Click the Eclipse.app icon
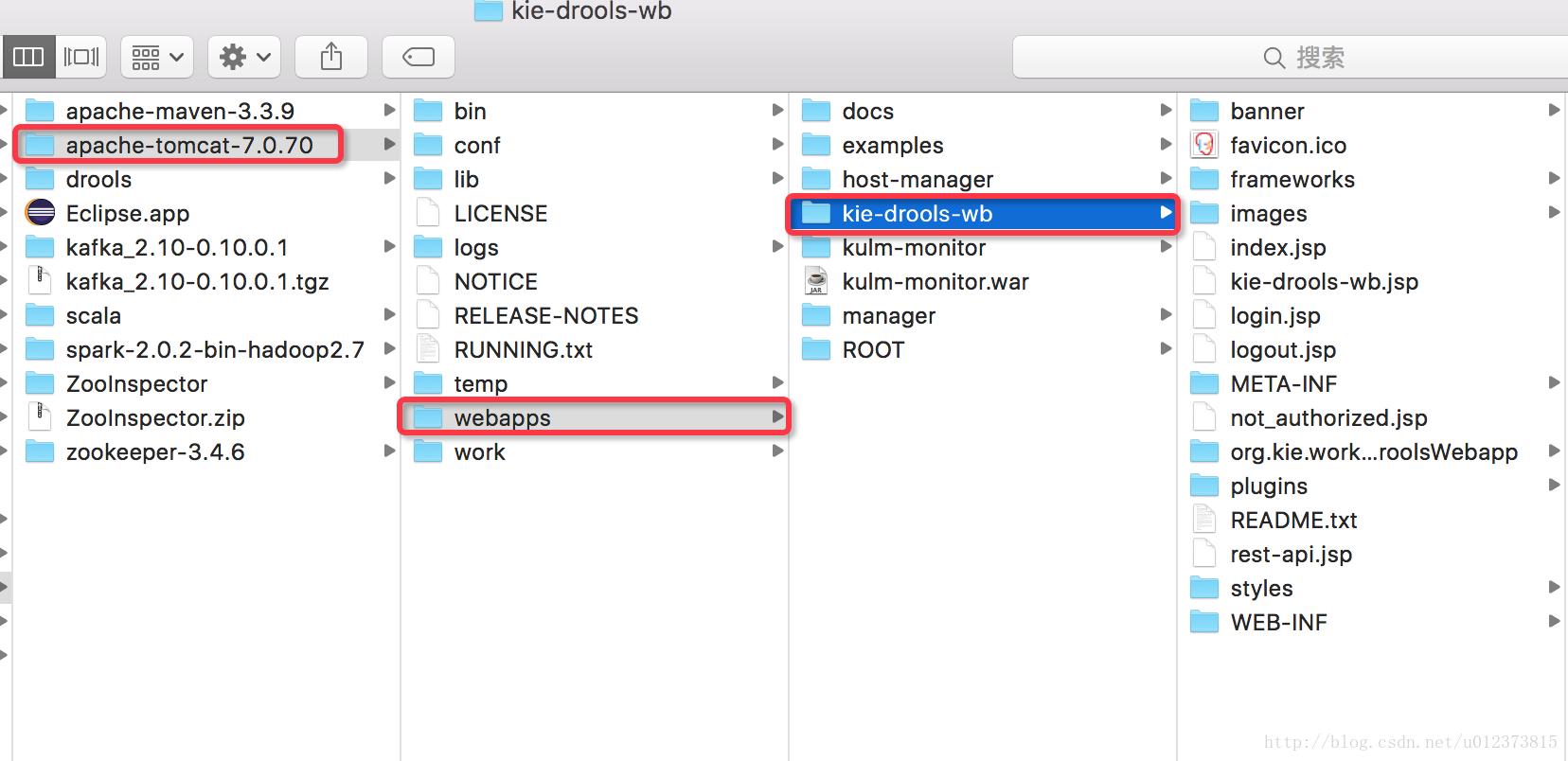The width and height of the screenshot is (1568, 761). (x=40, y=212)
